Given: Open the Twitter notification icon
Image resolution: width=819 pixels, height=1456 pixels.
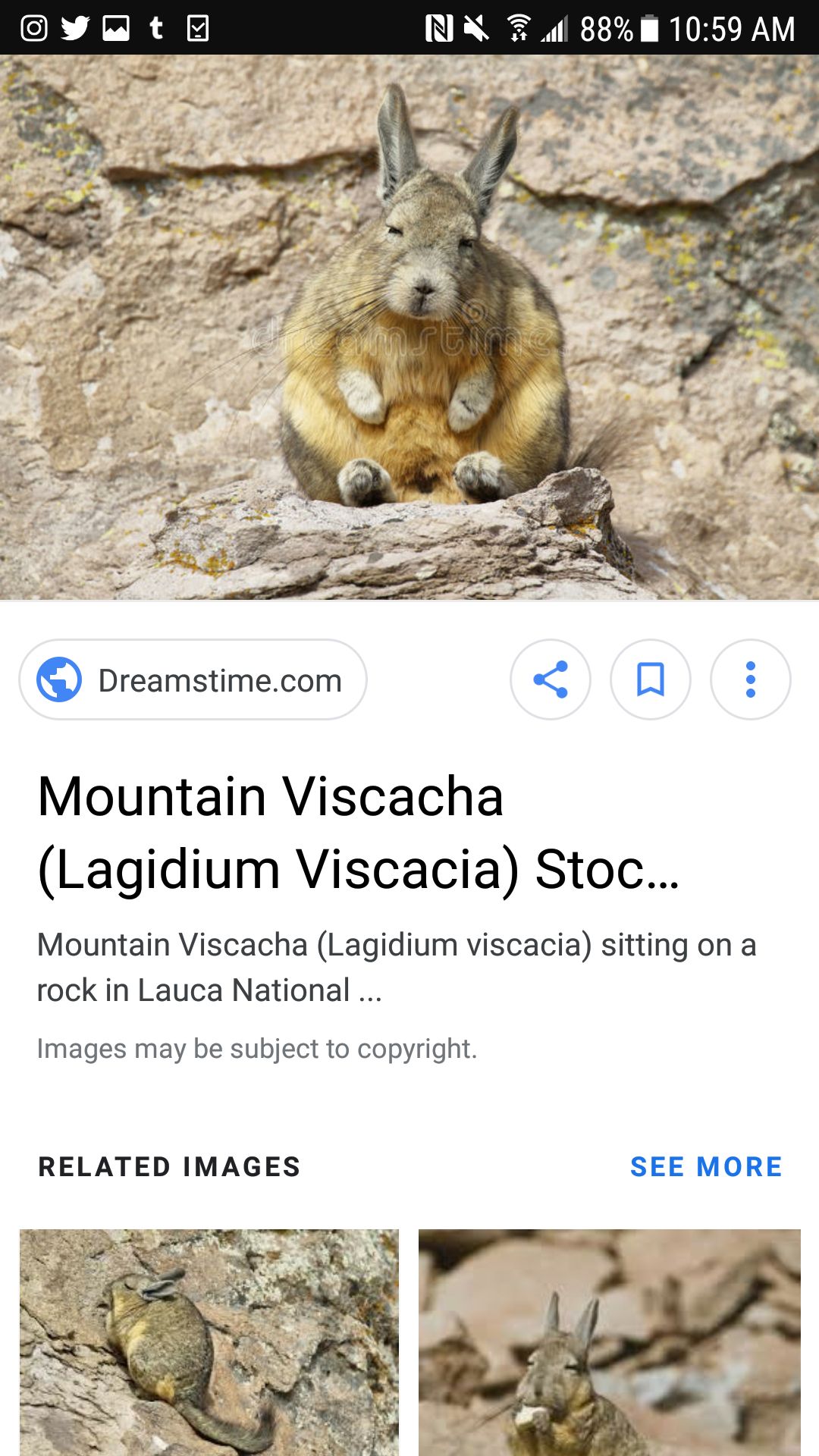Looking at the screenshot, I should 75,28.
